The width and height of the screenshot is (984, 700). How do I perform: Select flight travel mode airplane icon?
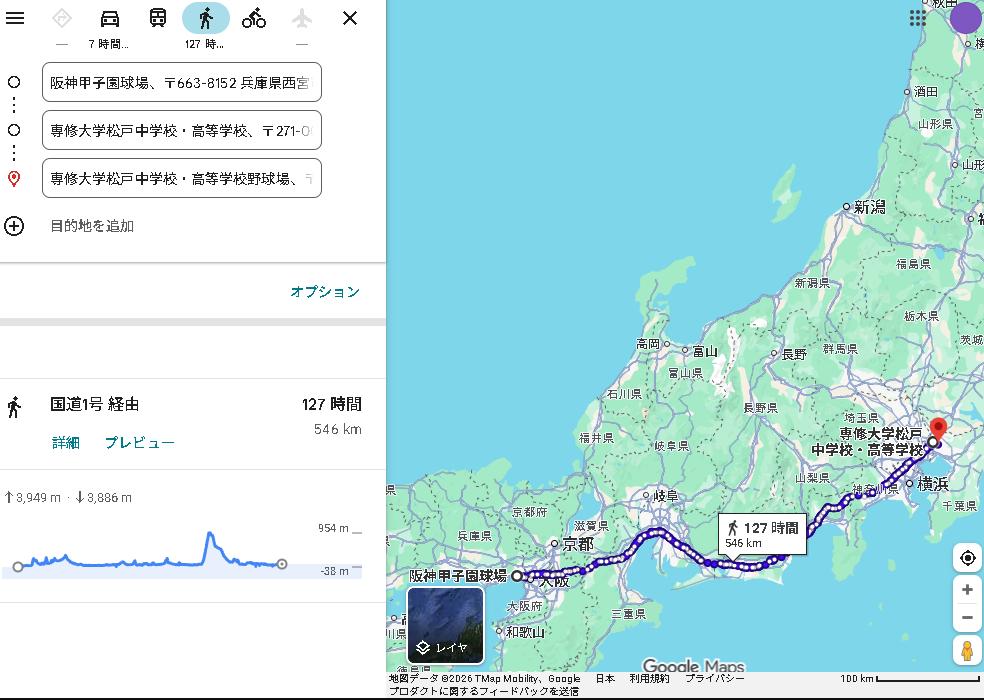coord(302,18)
